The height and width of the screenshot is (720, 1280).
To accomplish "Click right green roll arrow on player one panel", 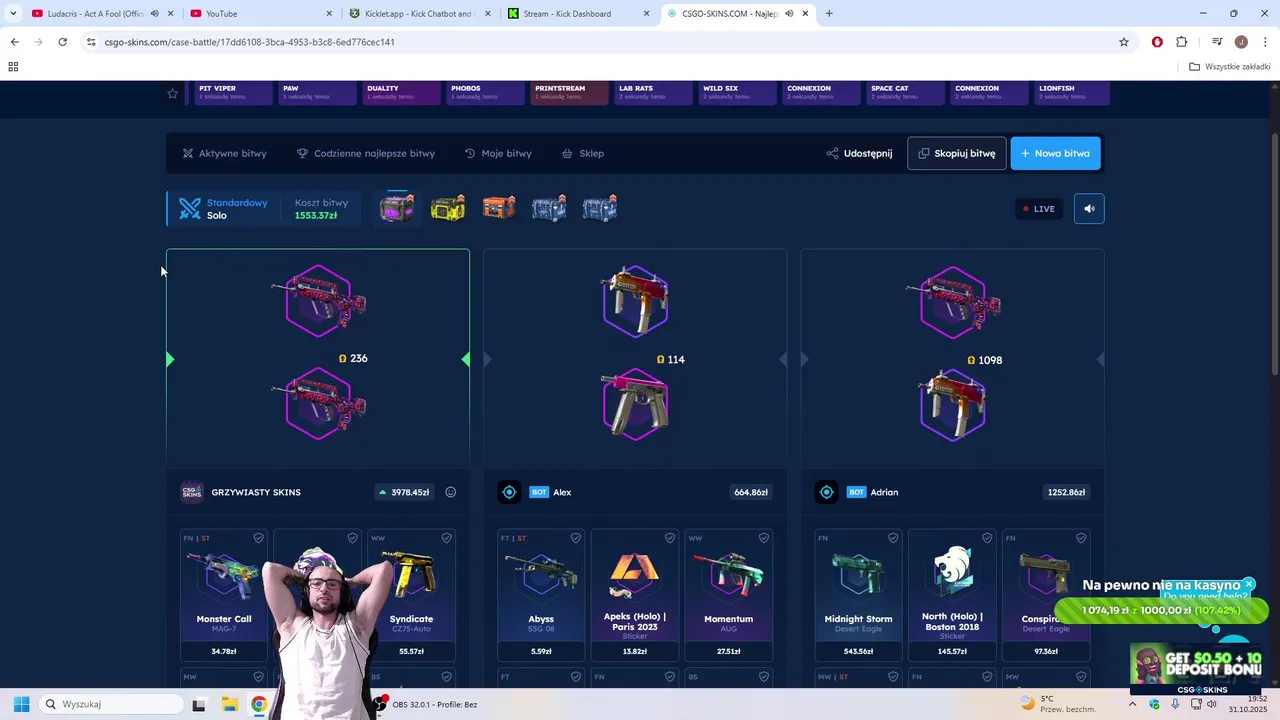I will point(465,359).
